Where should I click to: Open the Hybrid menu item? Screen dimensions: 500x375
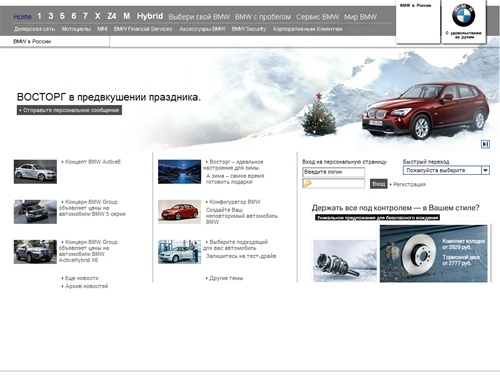point(150,16)
